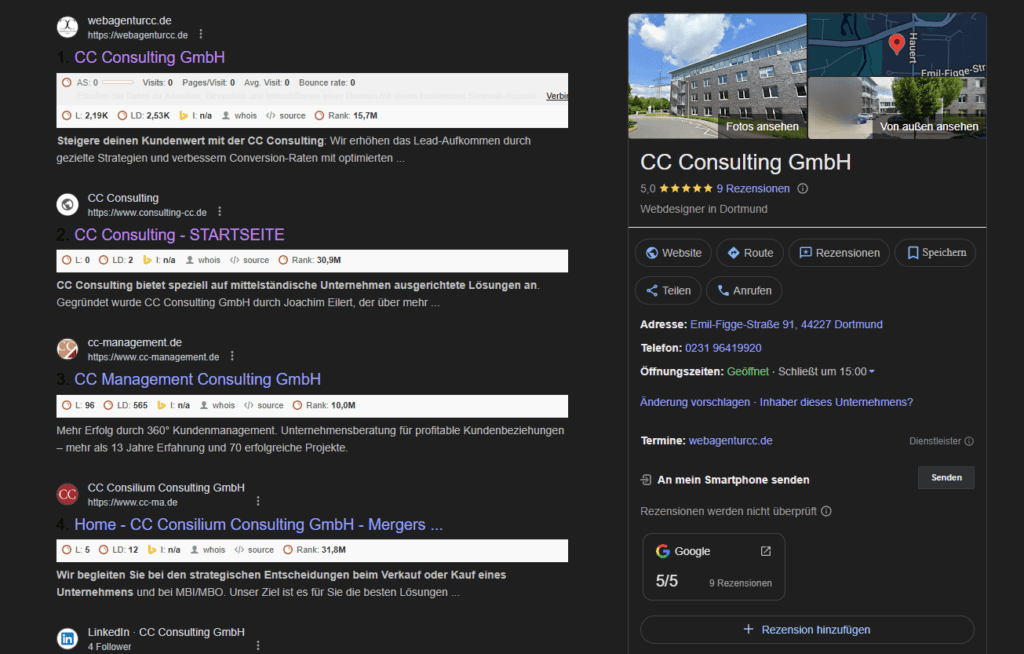Click the Verbinden link in Semrush bar
The width and height of the screenshot is (1024, 654).
tap(557, 96)
